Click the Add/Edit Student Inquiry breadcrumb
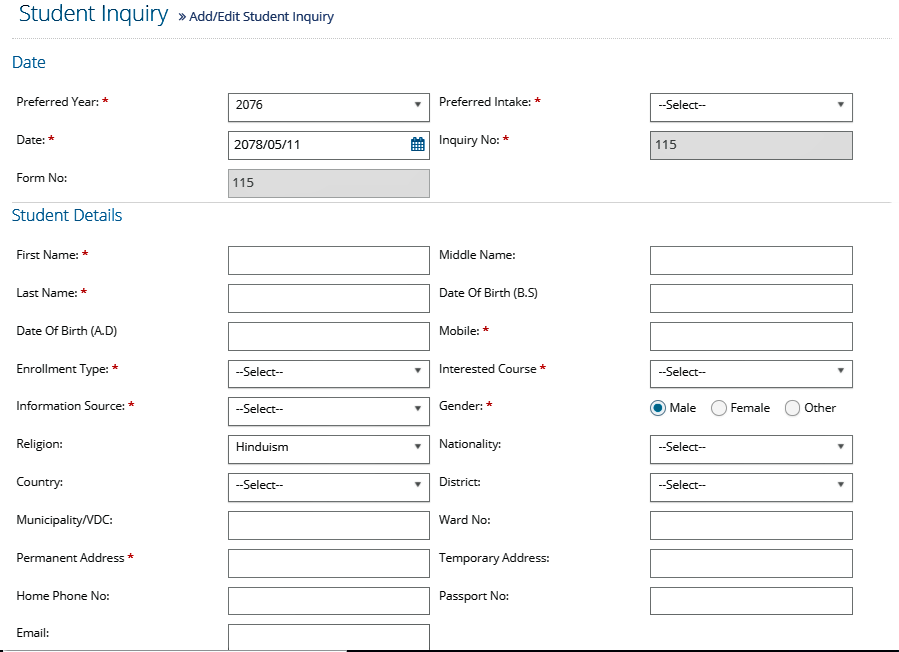 point(261,17)
